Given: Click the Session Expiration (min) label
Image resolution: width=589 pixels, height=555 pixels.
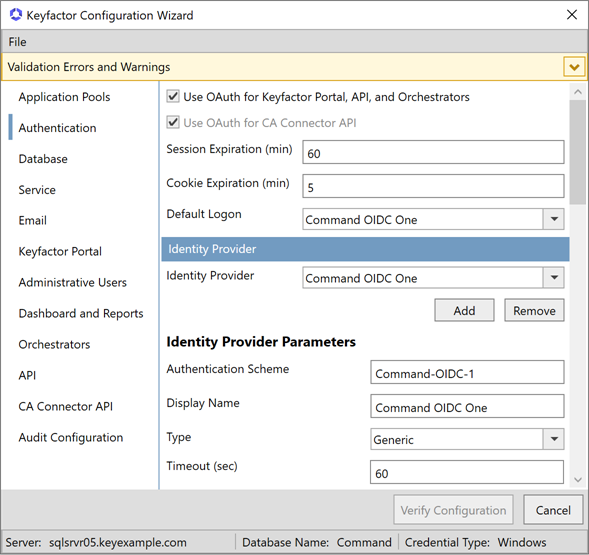Looking at the screenshot, I should (x=229, y=149).
